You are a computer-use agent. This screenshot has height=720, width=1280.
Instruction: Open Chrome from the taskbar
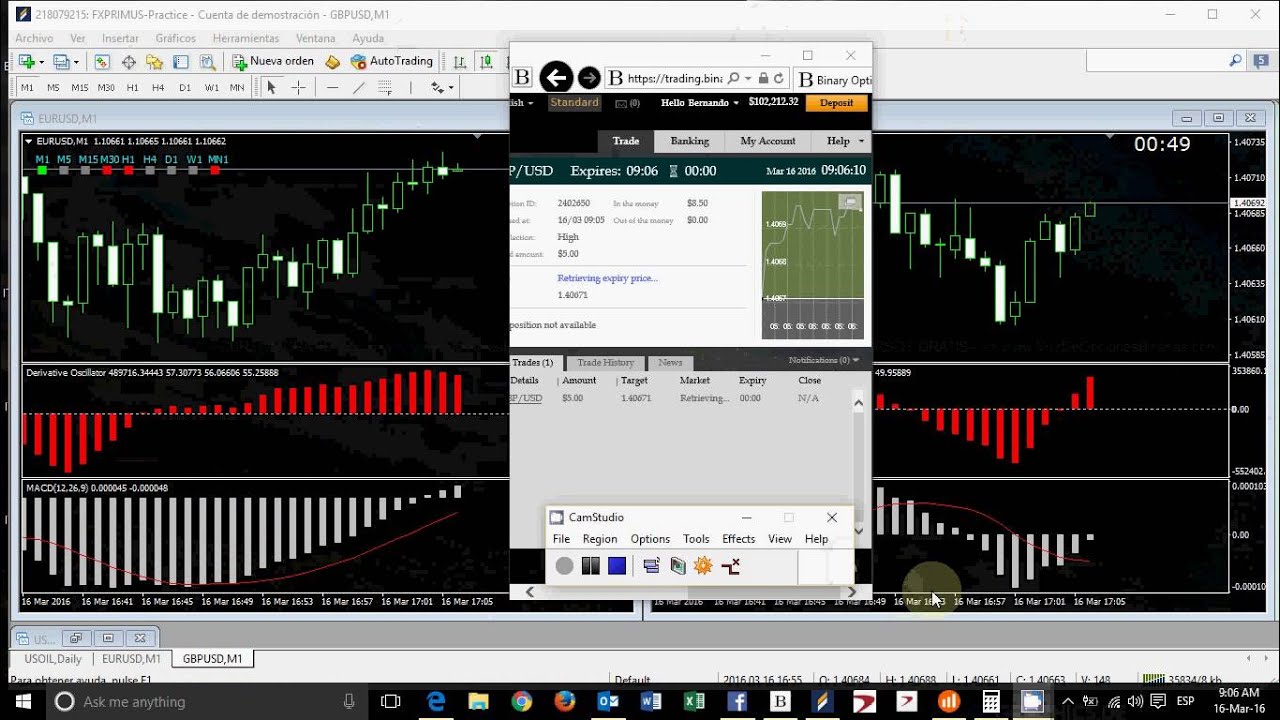pos(522,702)
